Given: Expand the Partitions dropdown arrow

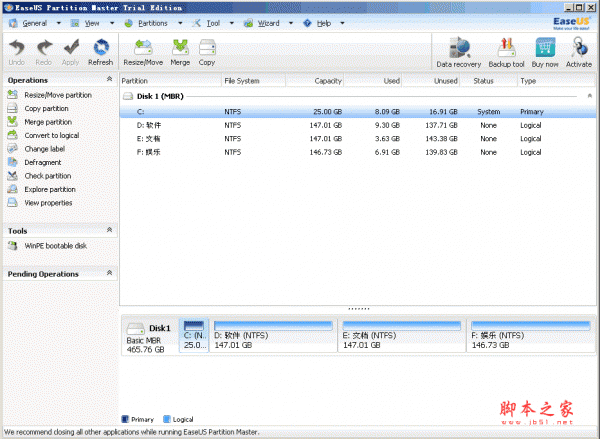Looking at the screenshot, I should [x=180, y=23].
